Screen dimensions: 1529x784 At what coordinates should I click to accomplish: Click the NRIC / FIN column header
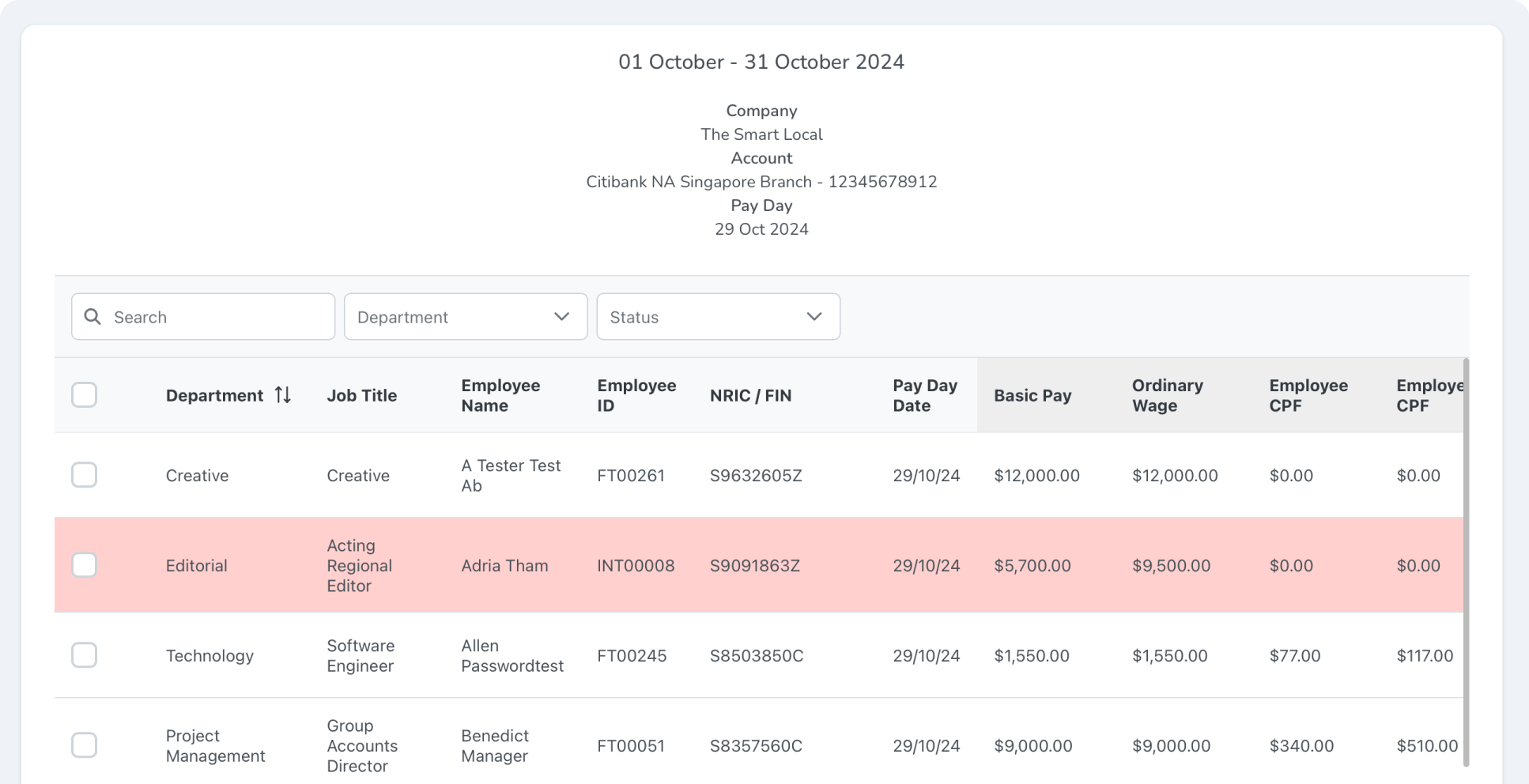click(750, 395)
